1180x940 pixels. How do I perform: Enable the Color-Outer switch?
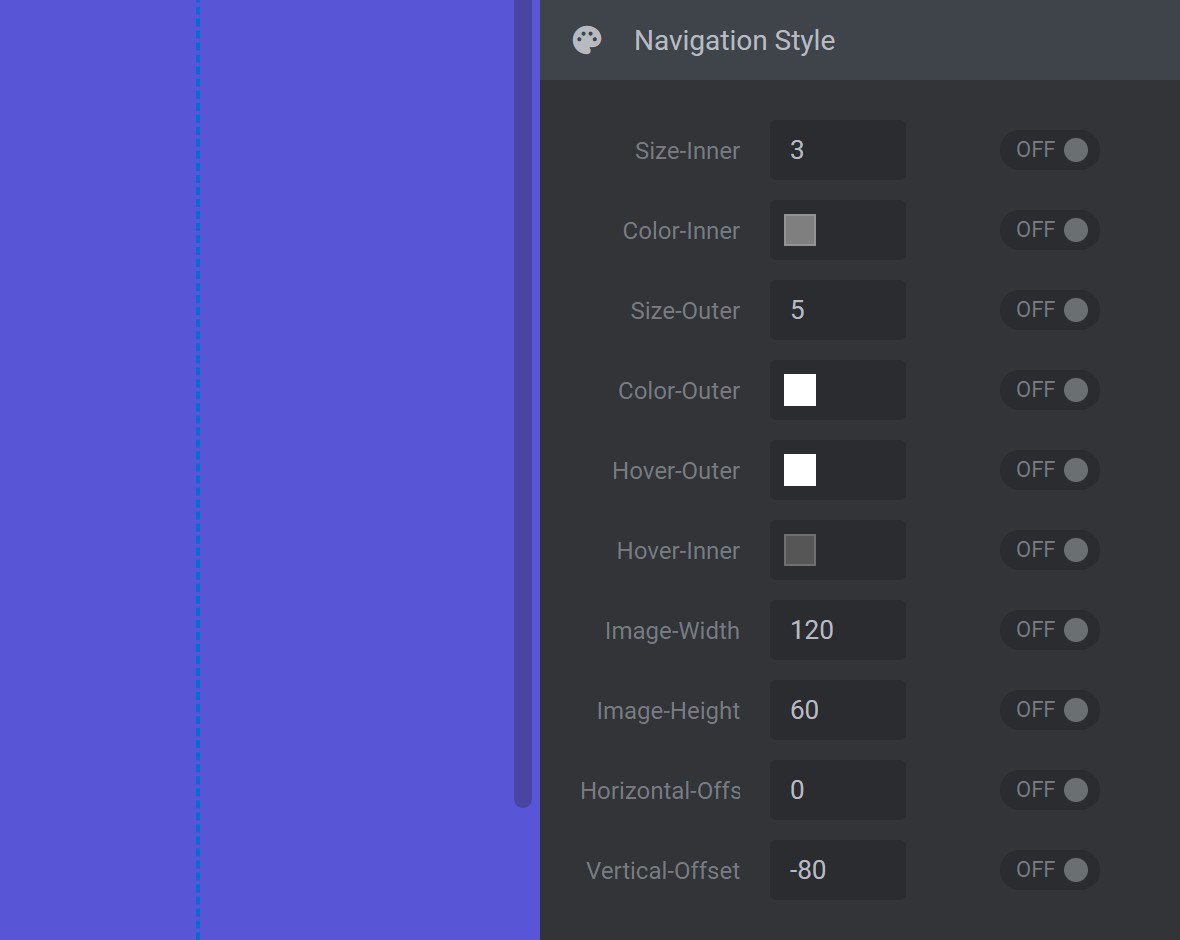click(x=1050, y=390)
